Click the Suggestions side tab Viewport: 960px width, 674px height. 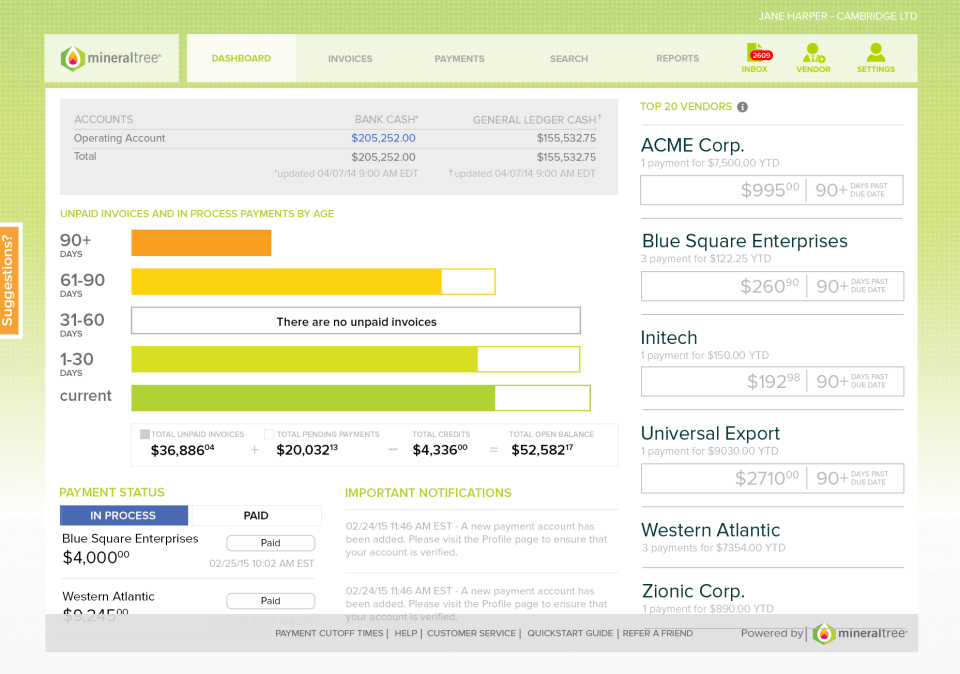10,280
